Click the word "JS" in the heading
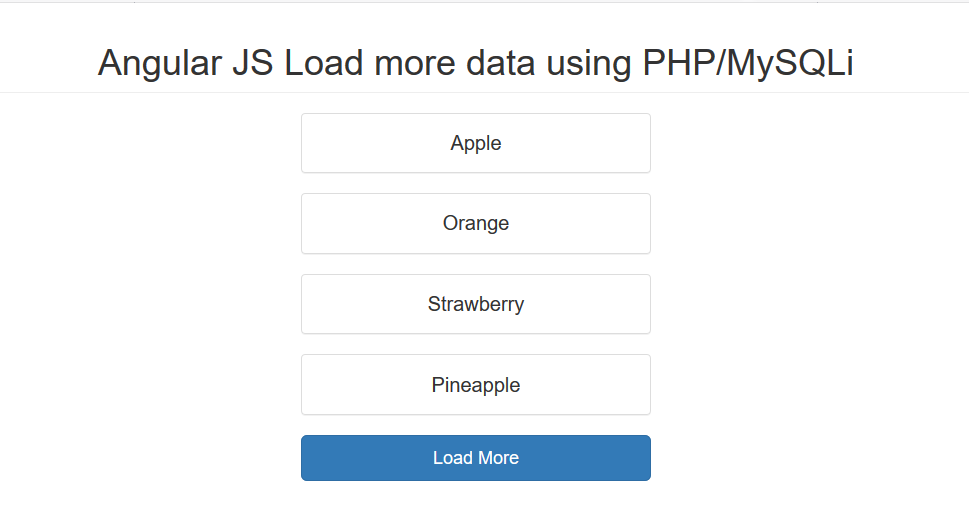The image size is (969, 523). pos(253,63)
